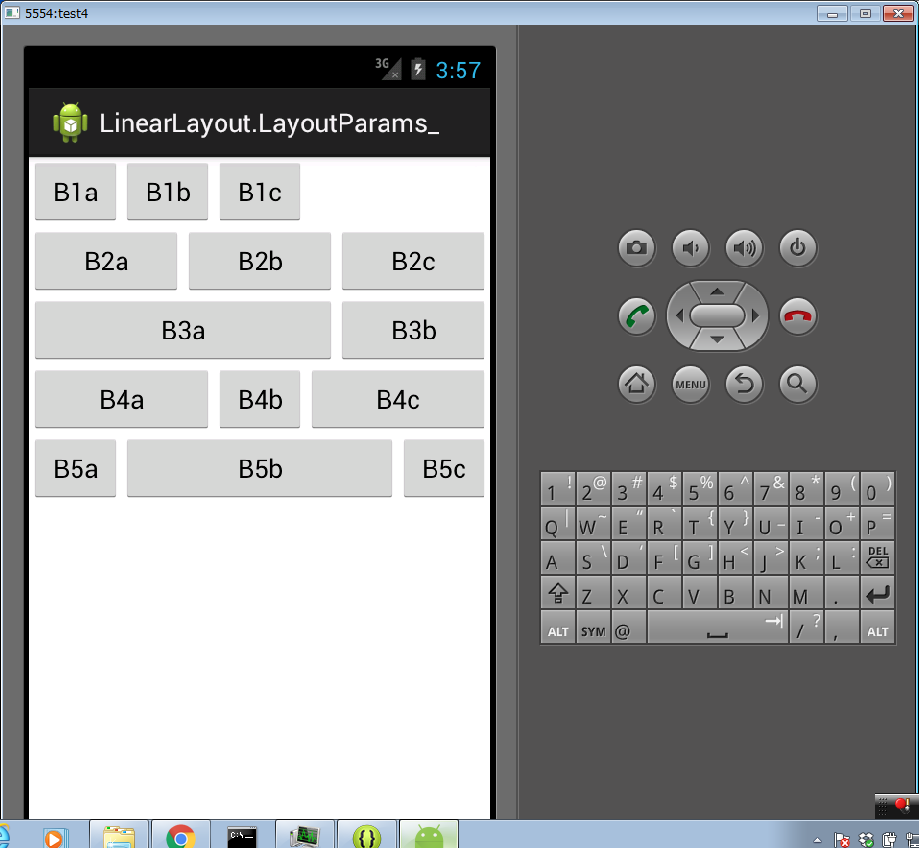Click the emulator Home button
Image resolution: width=919 pixels, height=848 pixels.
tap(637, 384)
